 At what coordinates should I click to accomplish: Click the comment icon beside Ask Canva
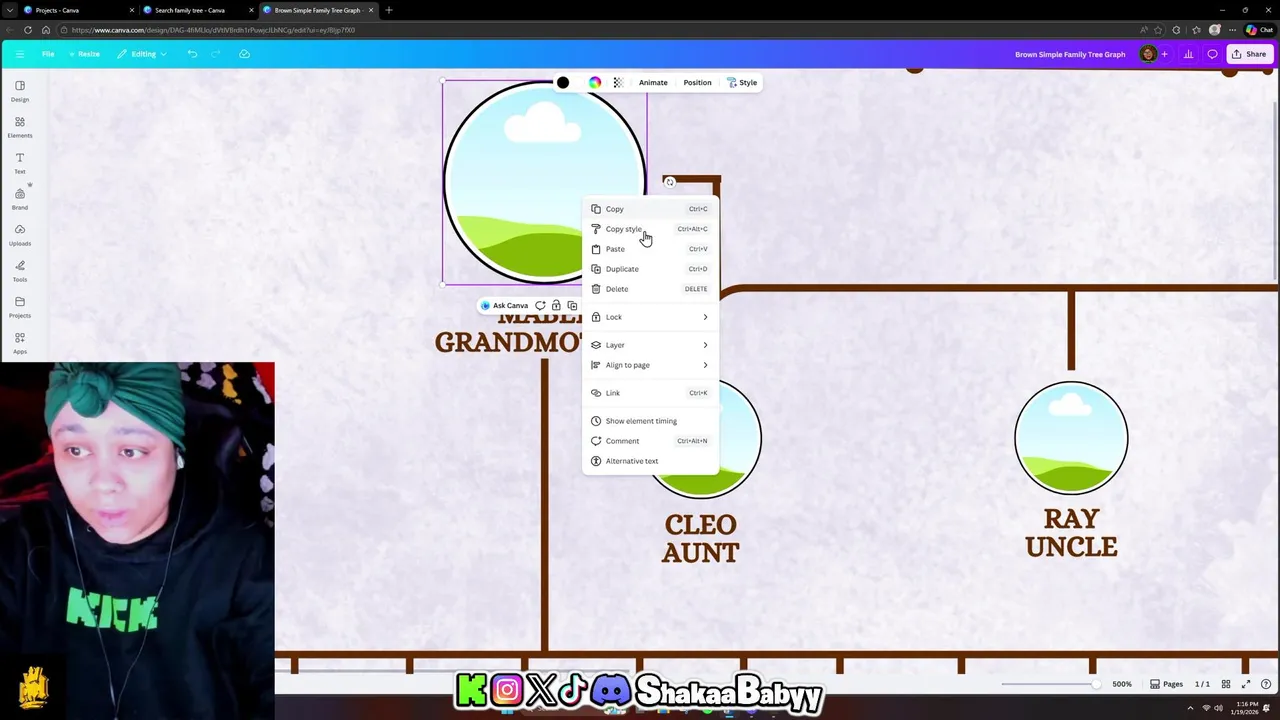tap(540, 306)
